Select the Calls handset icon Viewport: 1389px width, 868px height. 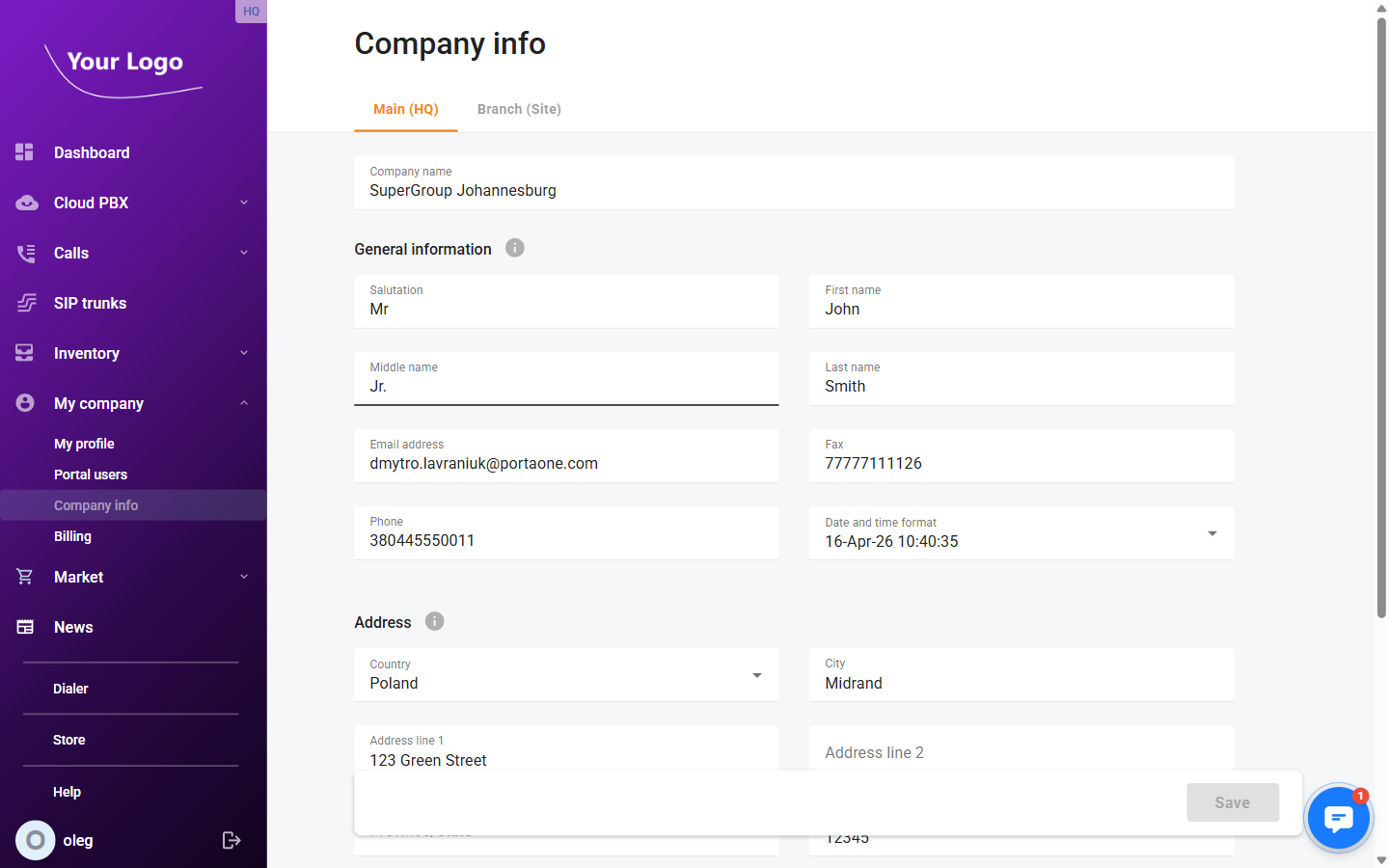[x=25, y=253]
